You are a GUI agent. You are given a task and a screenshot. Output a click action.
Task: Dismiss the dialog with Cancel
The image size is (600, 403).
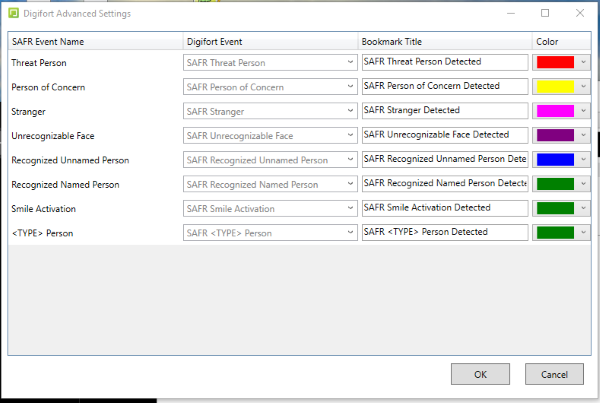click(554, 374)
